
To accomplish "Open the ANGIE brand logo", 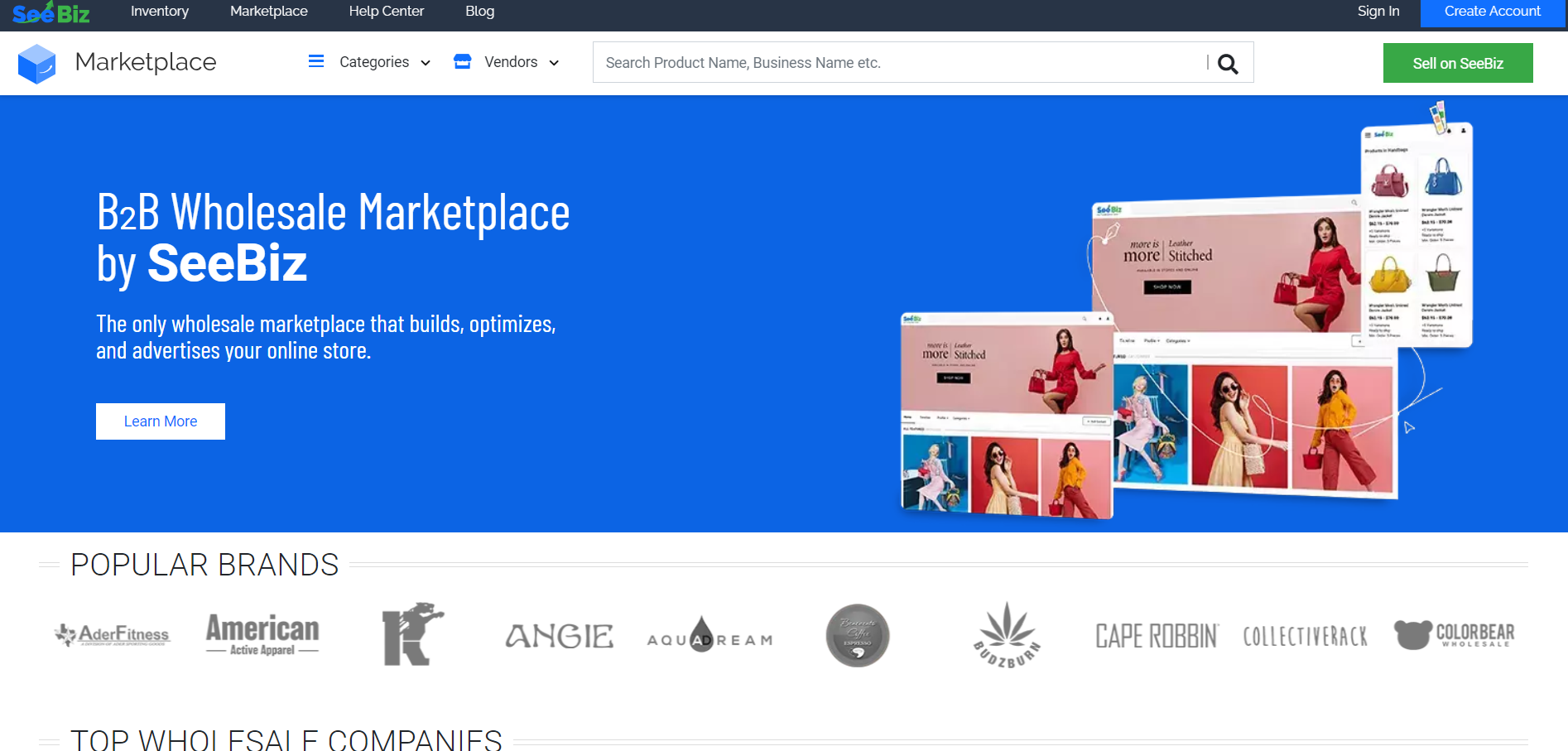I will 560,636.
